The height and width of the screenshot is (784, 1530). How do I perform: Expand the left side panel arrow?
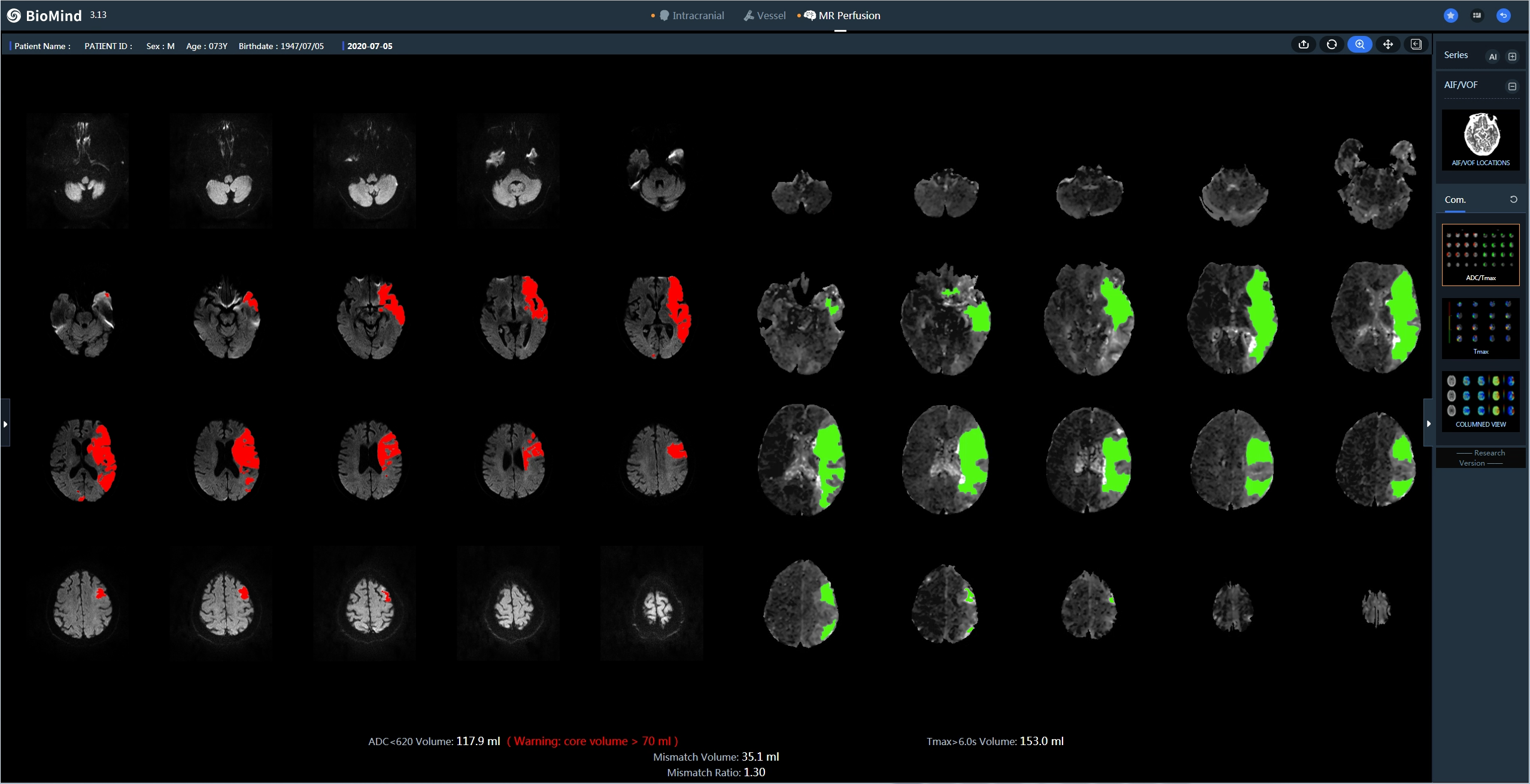(x=5, y=424)
